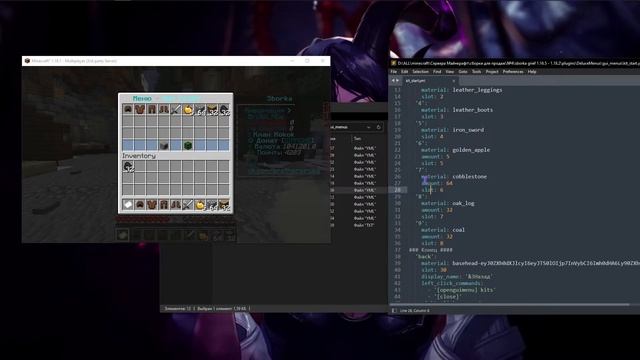Click the 'slot: 30' code line
The height and width of the screenshot is (360, 640).
click(x=434, y=270)
